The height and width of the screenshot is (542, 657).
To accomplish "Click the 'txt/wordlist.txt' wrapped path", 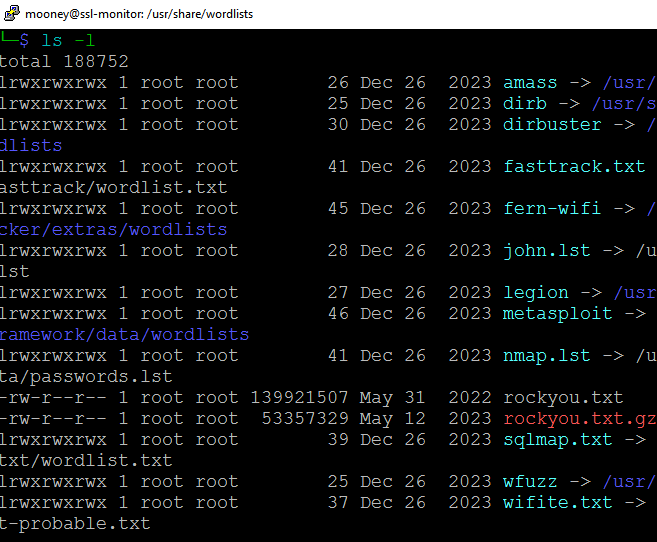I will click(86, 460).
